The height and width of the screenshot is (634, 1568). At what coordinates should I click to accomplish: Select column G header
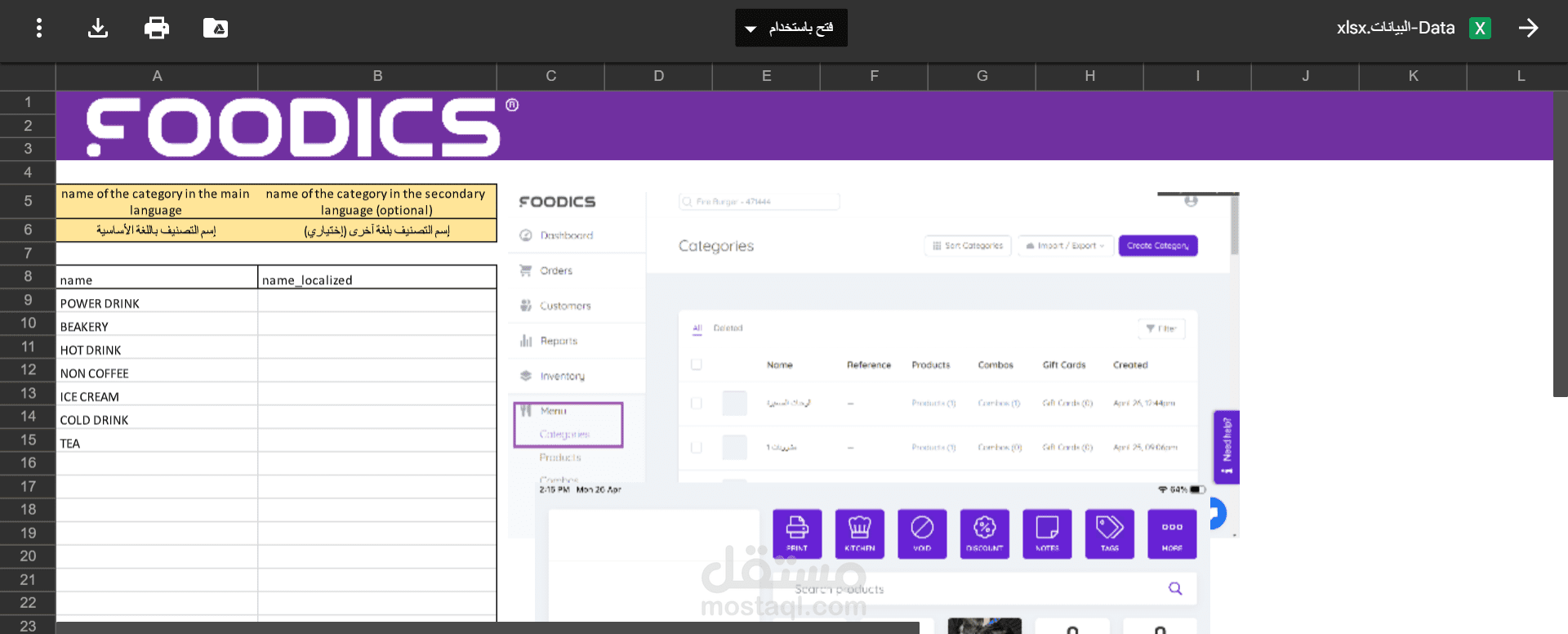pos(982,76)
